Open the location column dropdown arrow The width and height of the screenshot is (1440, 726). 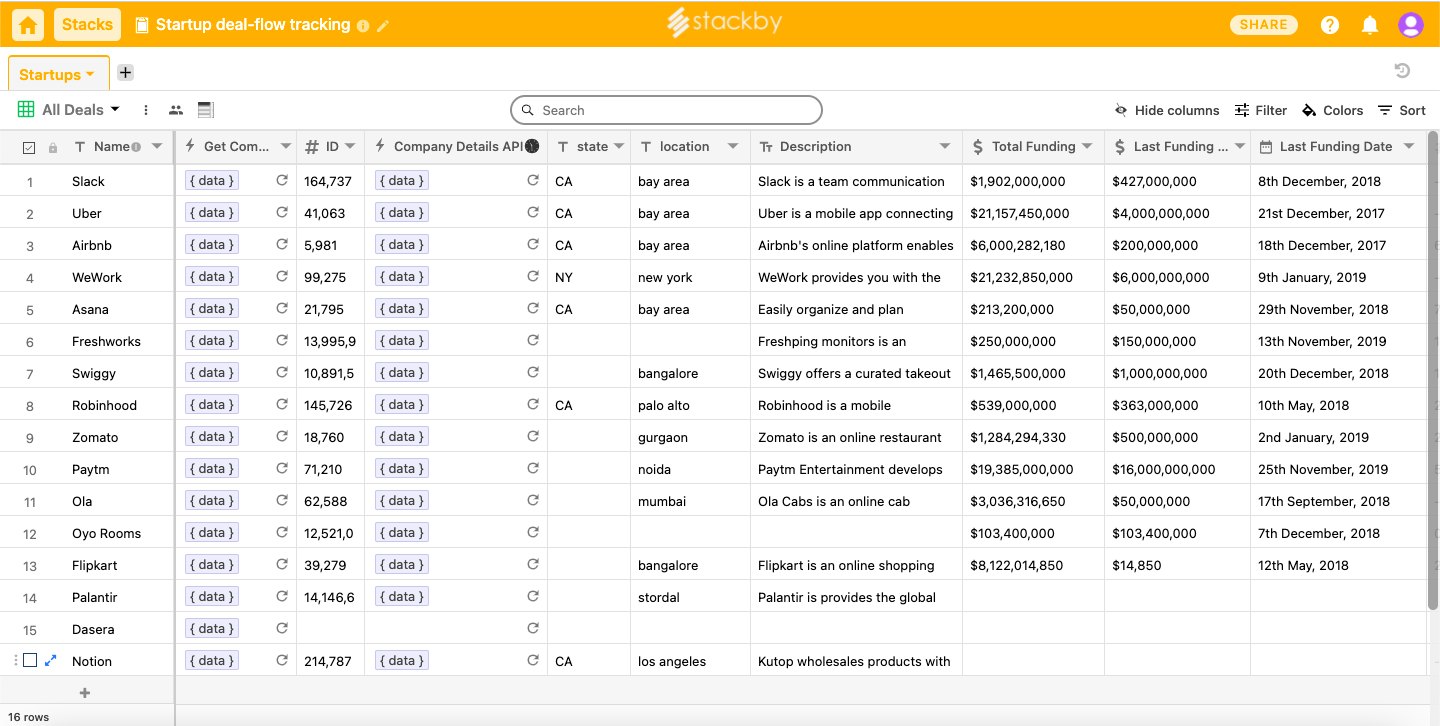click(x=733, y=147)
